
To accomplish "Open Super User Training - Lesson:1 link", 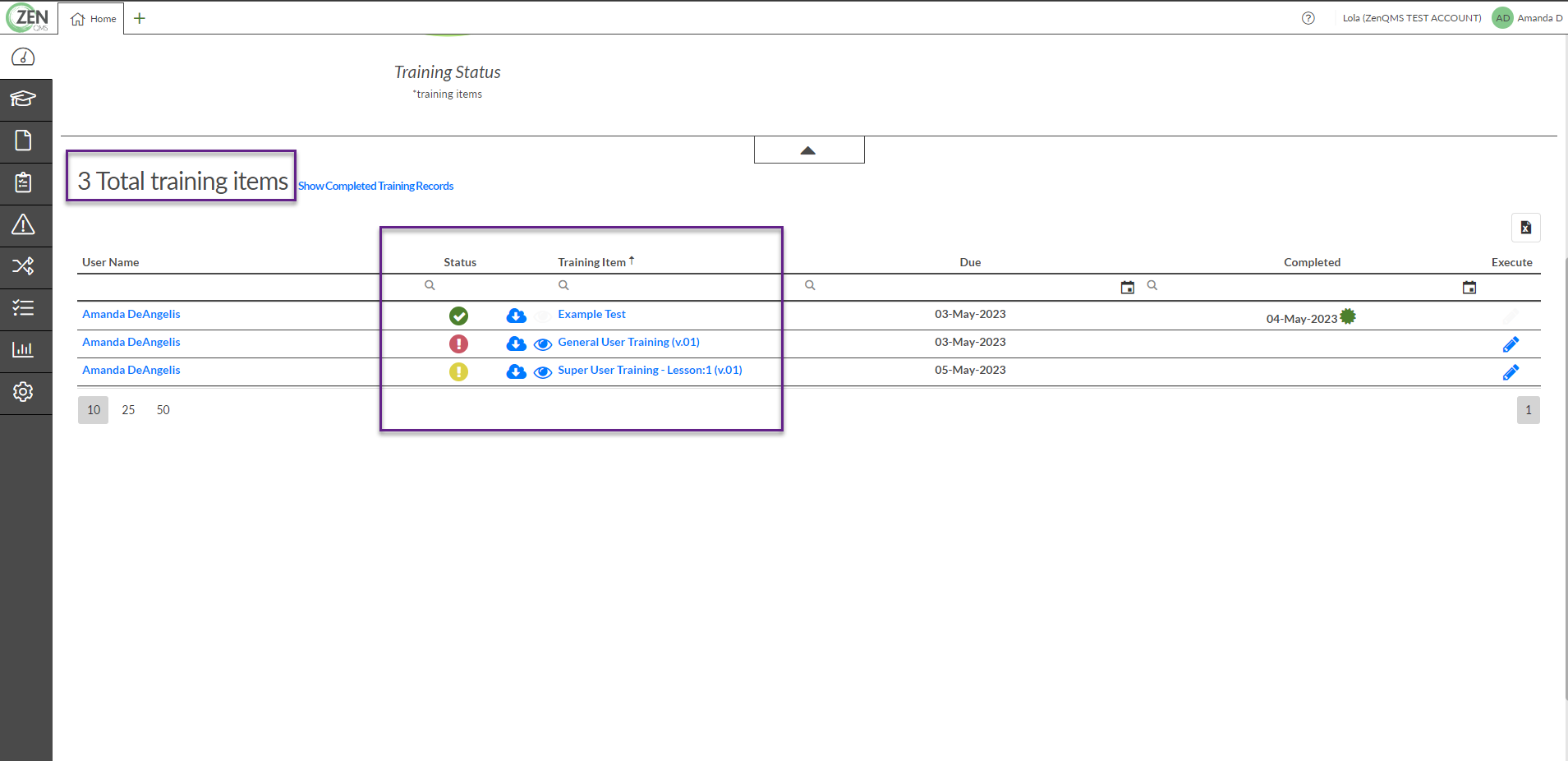I will tap(650, 370).
